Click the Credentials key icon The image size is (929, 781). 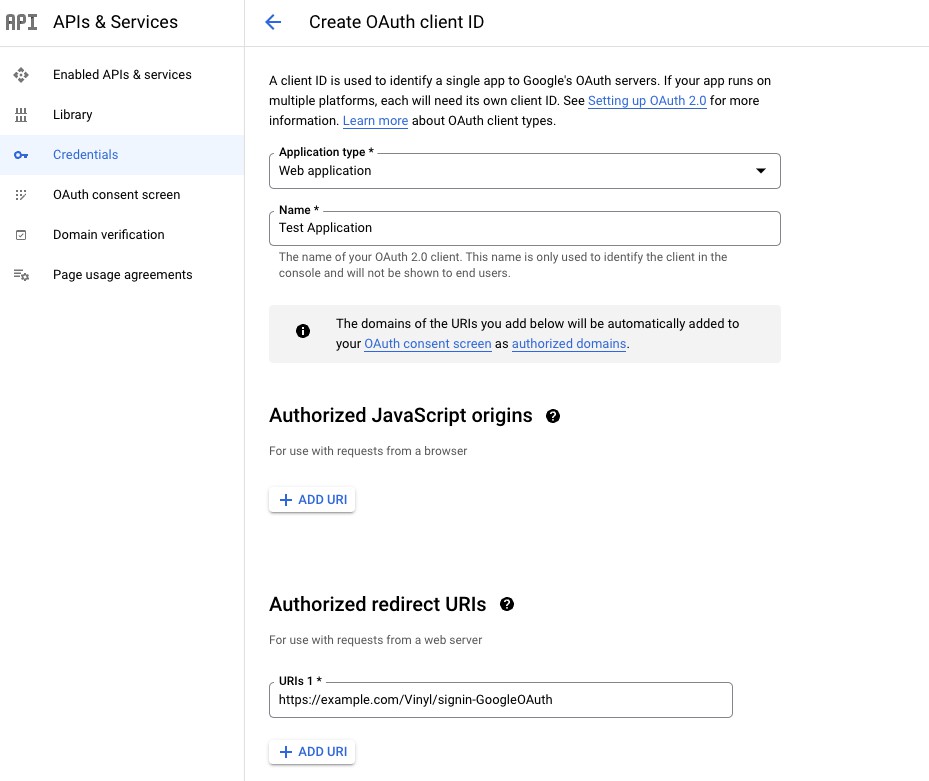[x=21, y=154]
